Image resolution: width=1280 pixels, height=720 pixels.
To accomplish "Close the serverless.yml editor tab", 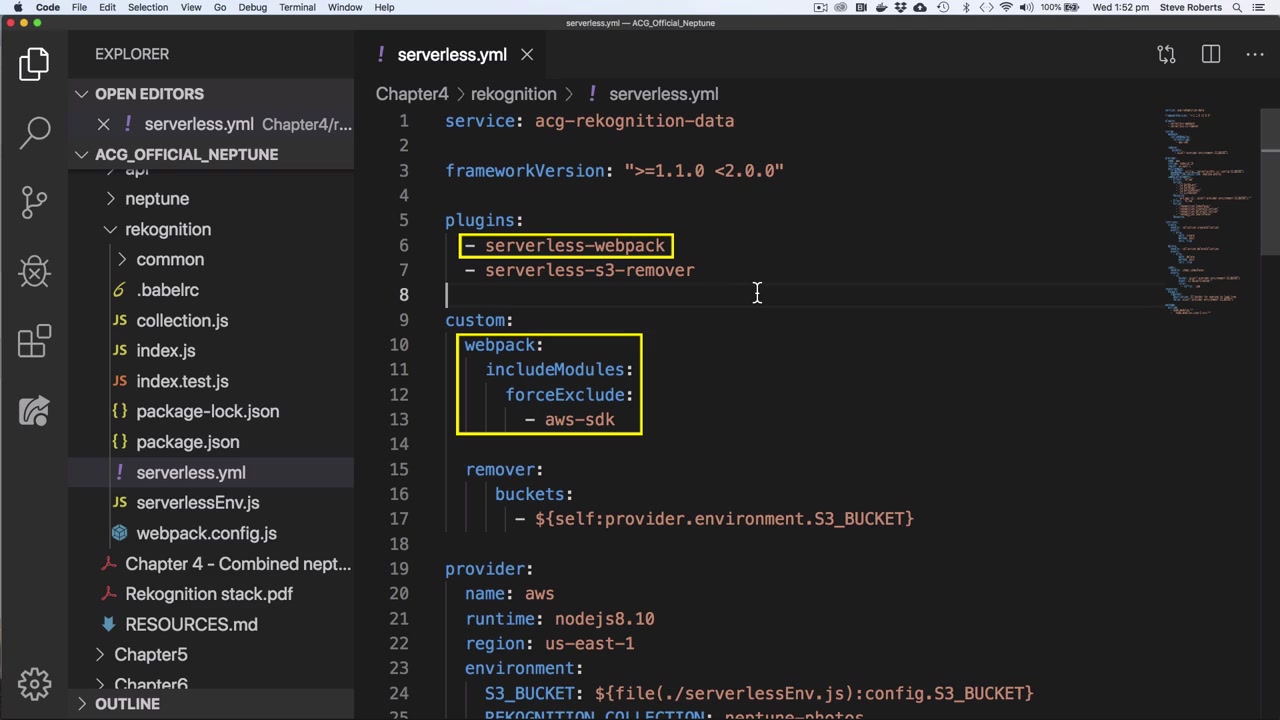I will tap(527, 55).
